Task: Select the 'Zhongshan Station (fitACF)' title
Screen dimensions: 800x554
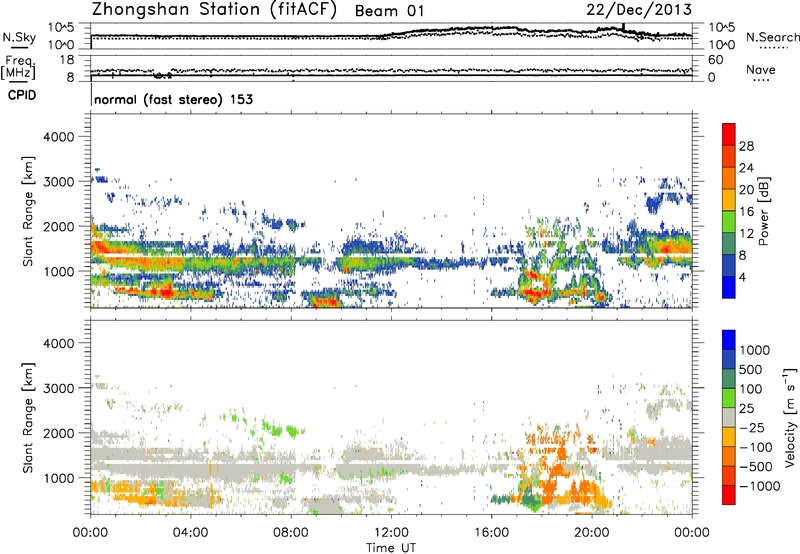Action: point(214,10)
